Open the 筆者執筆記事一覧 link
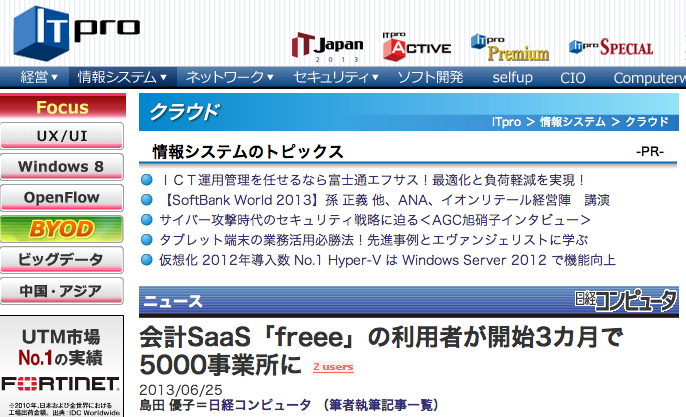Viewport: 686px width, 417px height. (382, 405)
